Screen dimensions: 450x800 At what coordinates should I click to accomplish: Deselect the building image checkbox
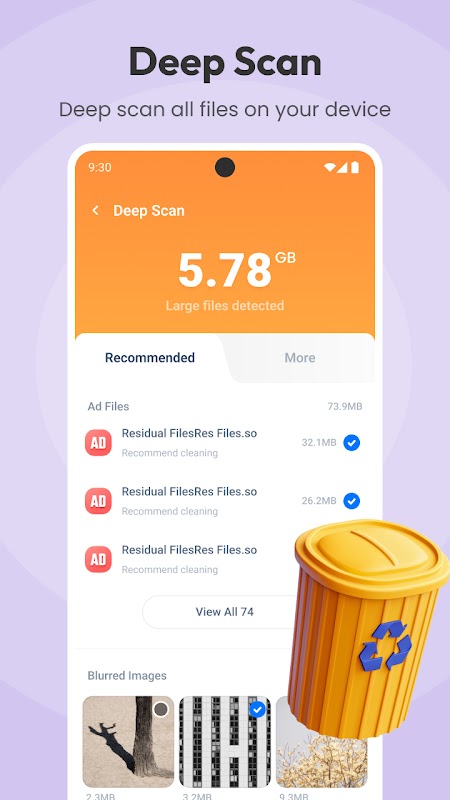click(258, 709)
